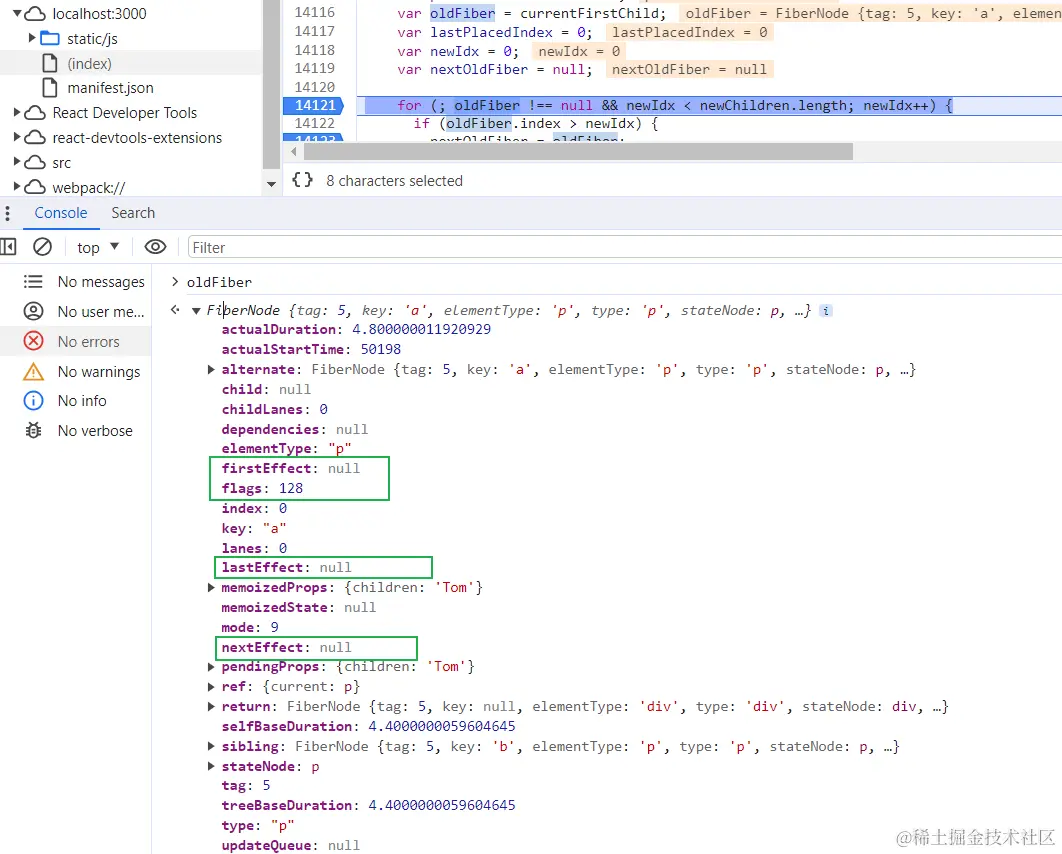Expand the memoizedProps property
1062x854 pixels.
click(211, 587)
